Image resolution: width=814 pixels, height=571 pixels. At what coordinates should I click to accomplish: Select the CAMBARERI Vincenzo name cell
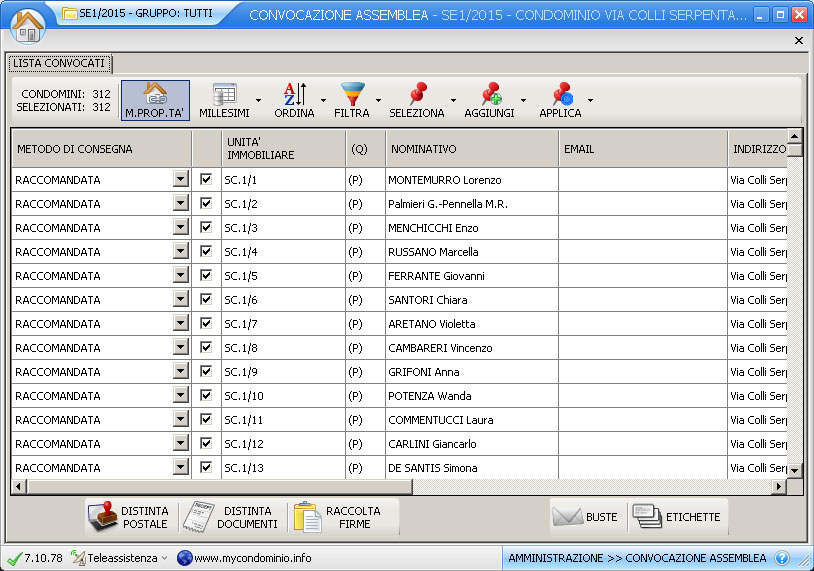472,348
